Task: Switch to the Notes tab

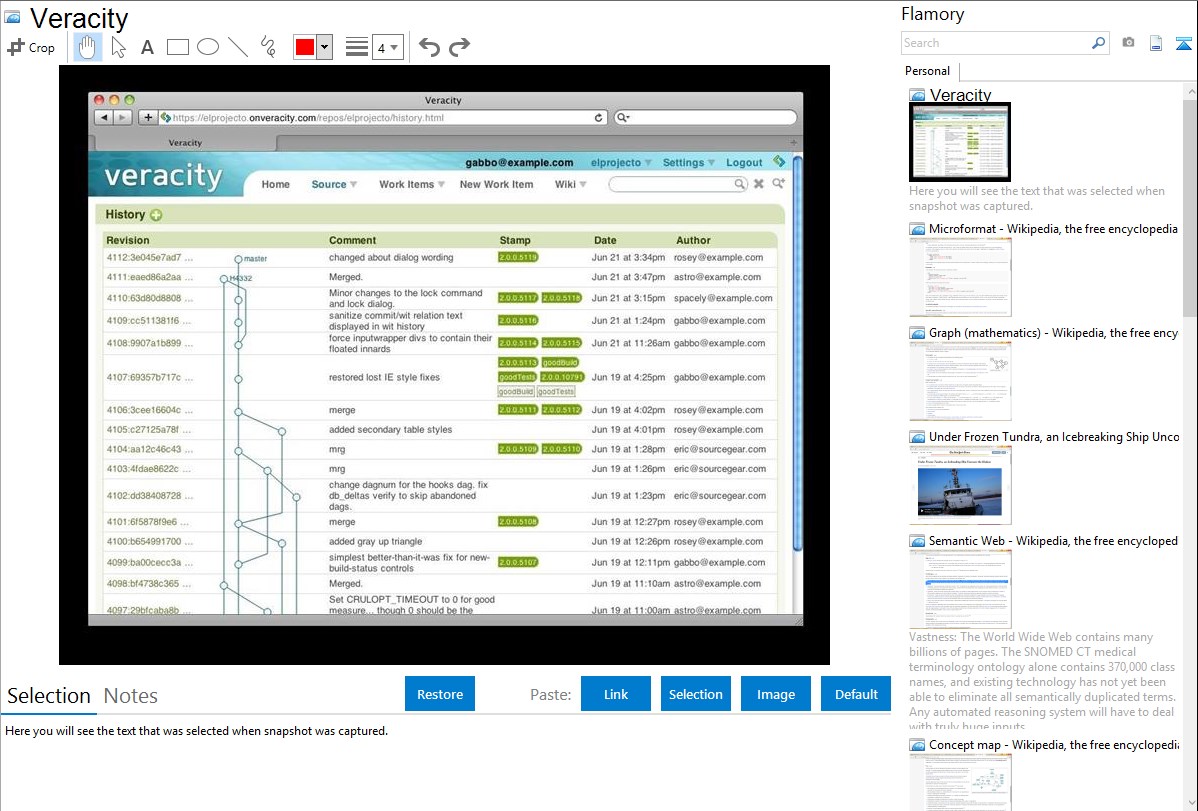Action: 131,696
